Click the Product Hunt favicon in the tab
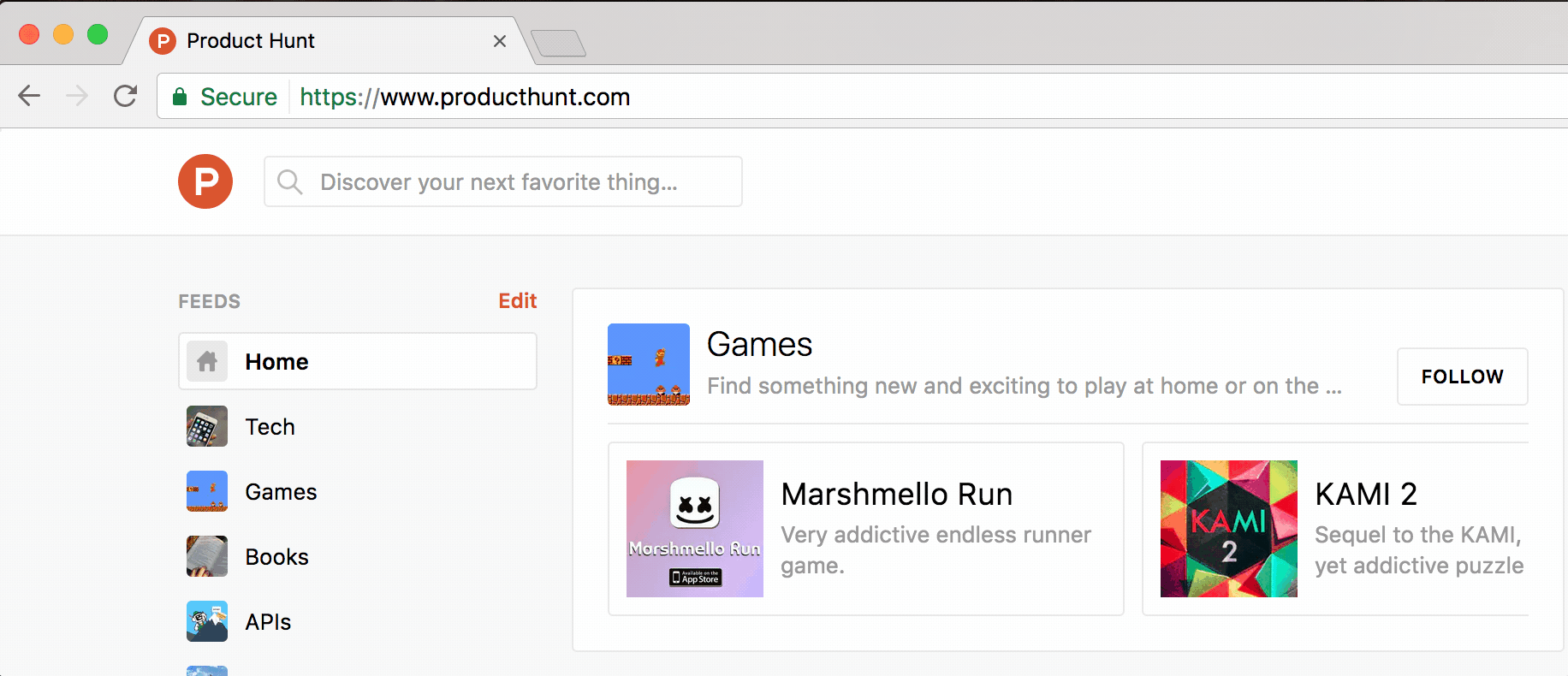Screen dimensions: 1568x676 [x=162, y=41]
